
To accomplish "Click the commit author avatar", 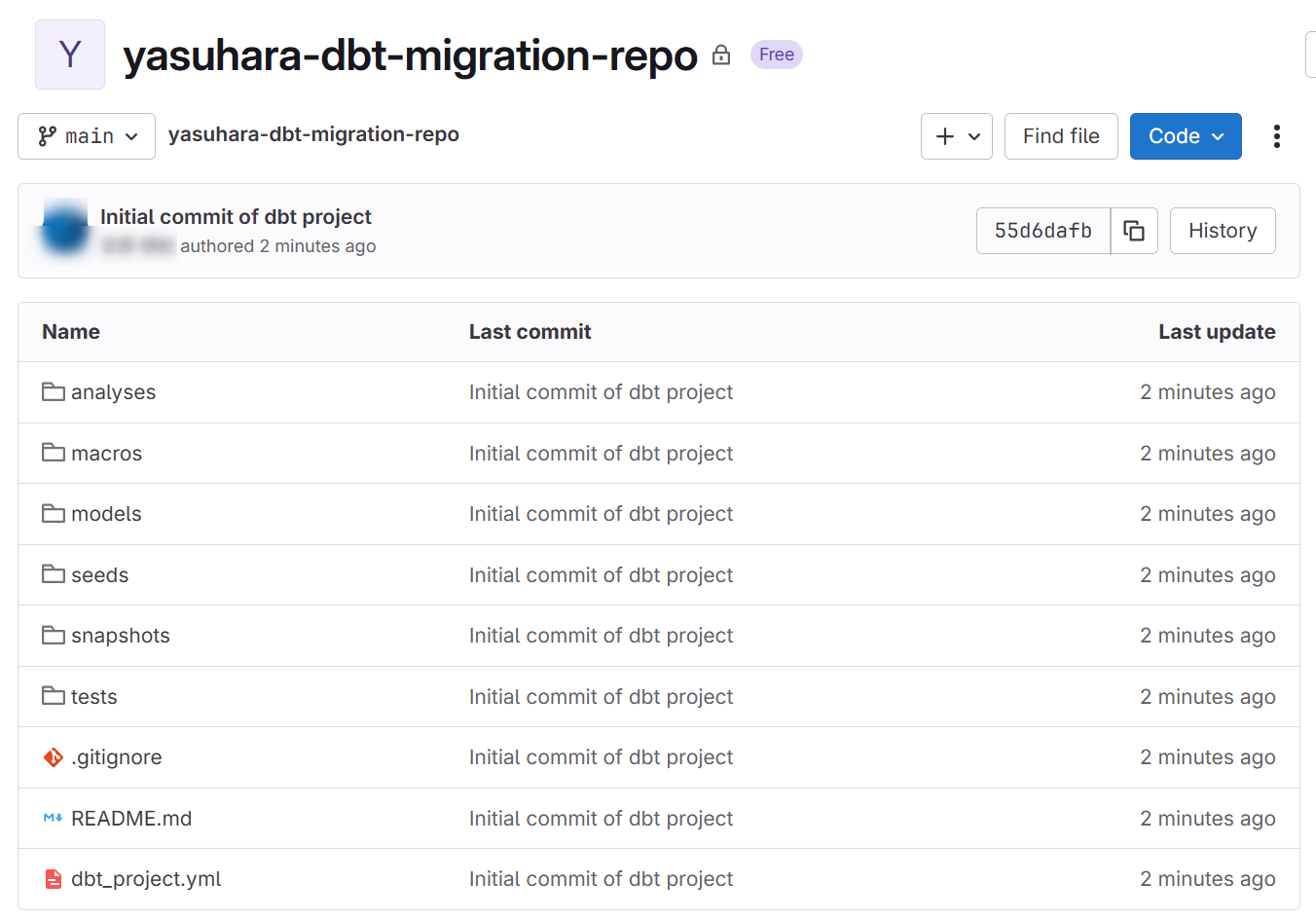I will [x=65, y=230].
